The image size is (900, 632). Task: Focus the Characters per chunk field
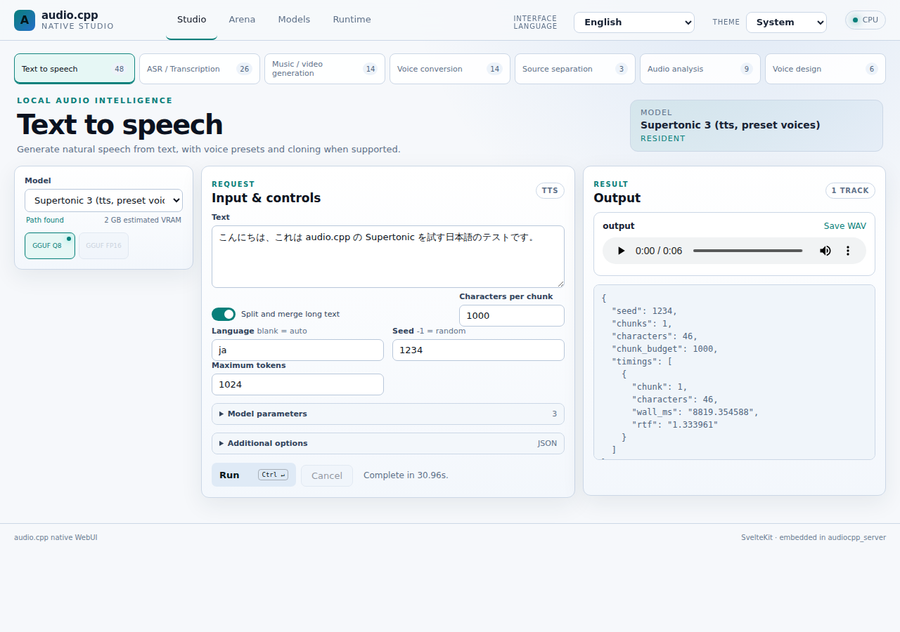511,316
